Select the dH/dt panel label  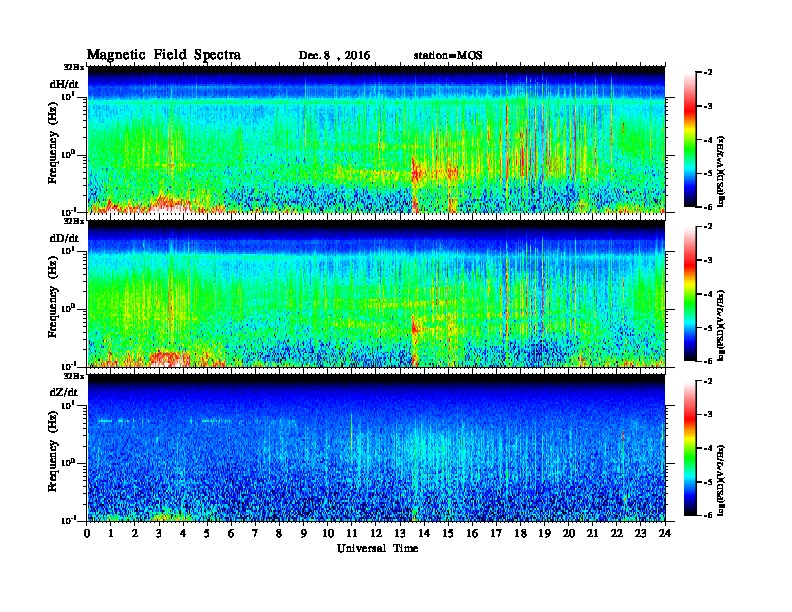(x=64, y=84)
